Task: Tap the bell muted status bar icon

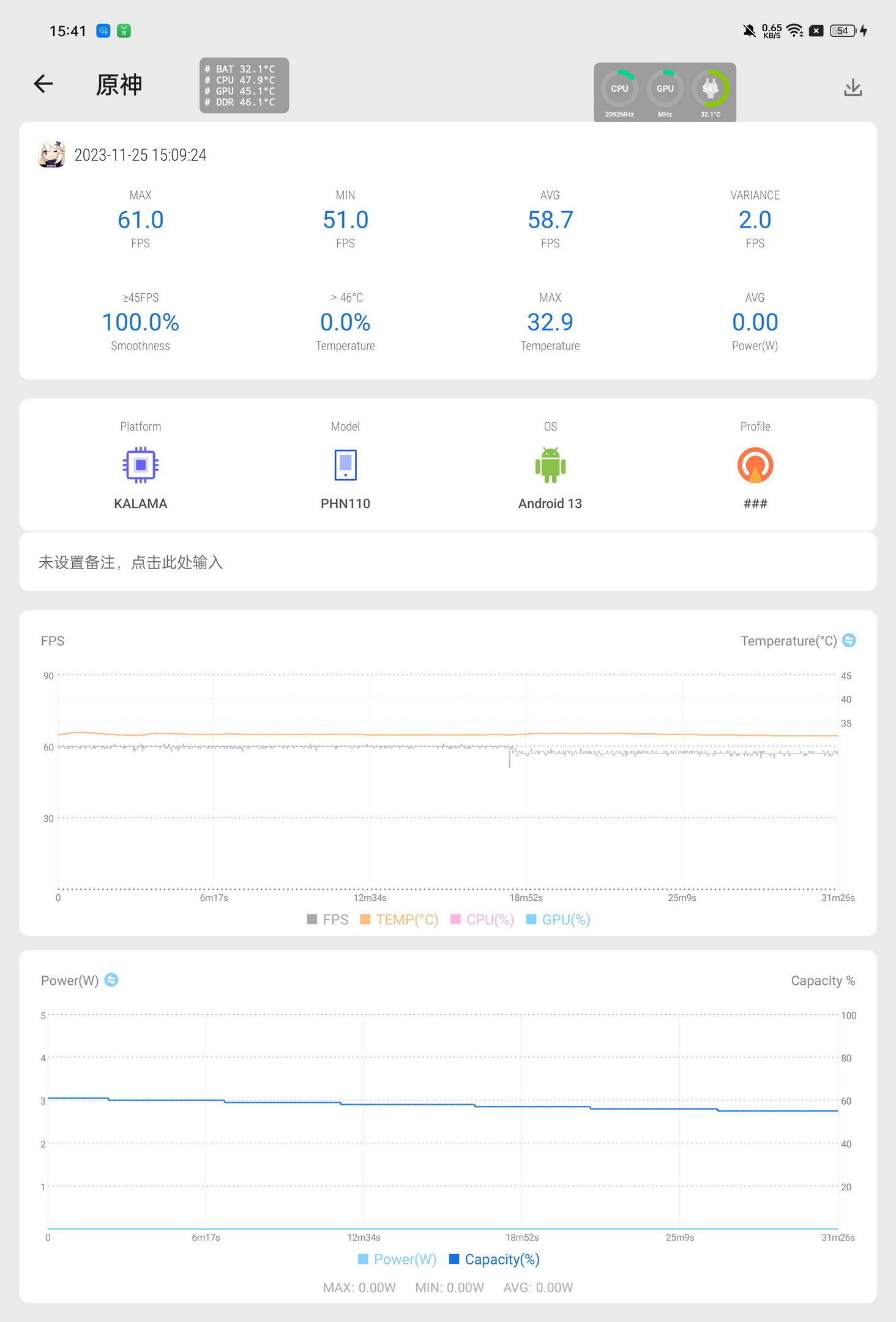Action: click(x=749, y=31)
